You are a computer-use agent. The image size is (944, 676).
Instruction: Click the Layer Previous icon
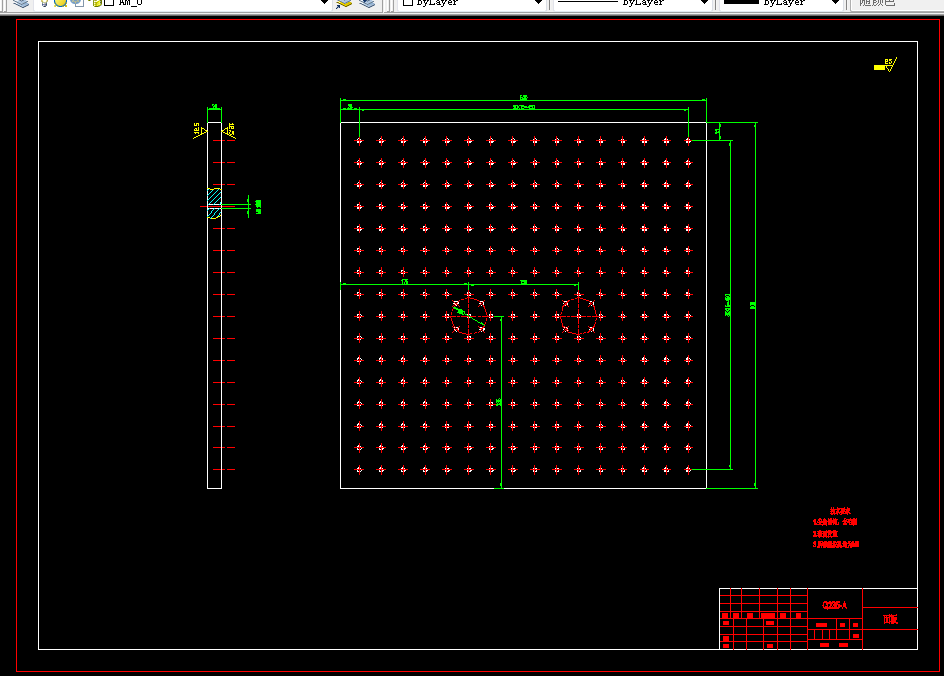[x=367, y=3]
